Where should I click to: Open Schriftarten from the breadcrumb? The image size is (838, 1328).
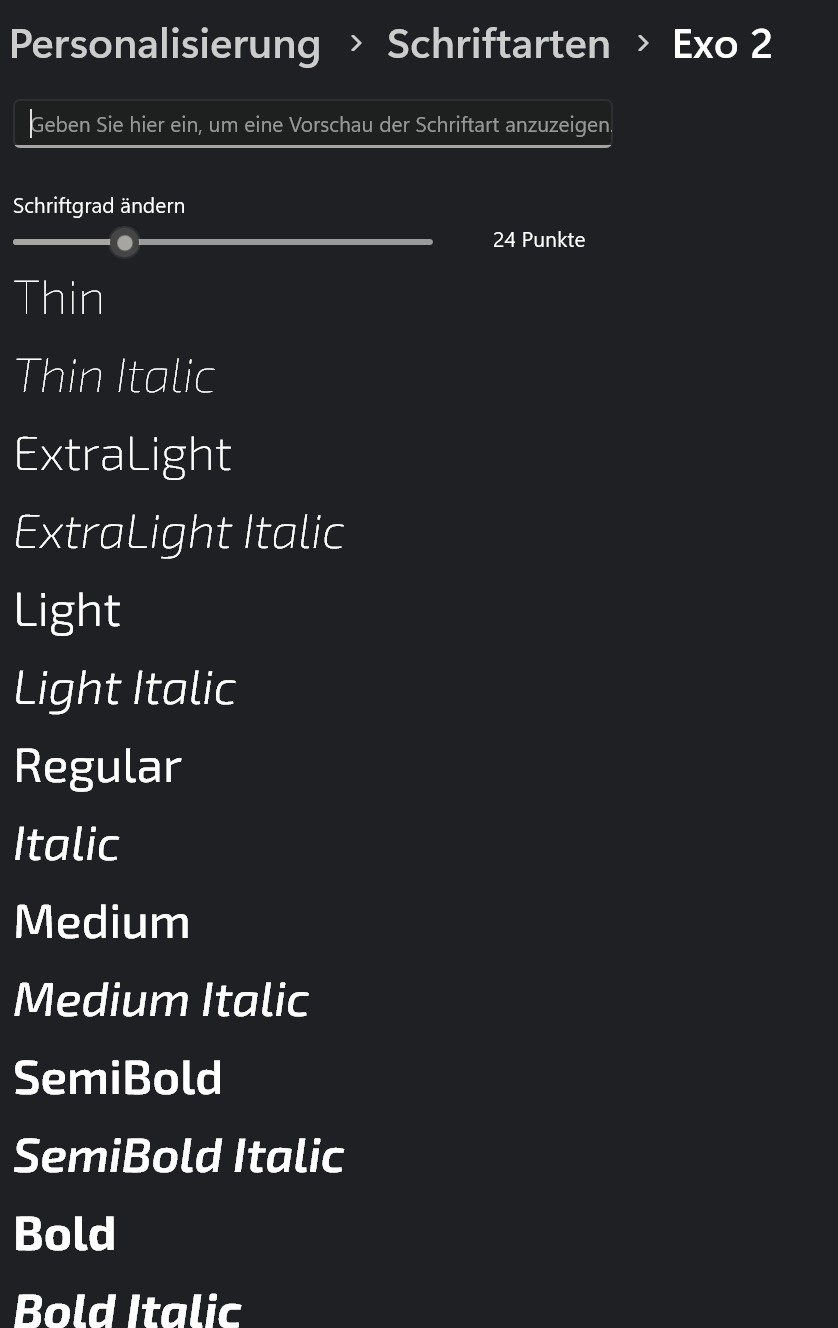pos(498,44)
